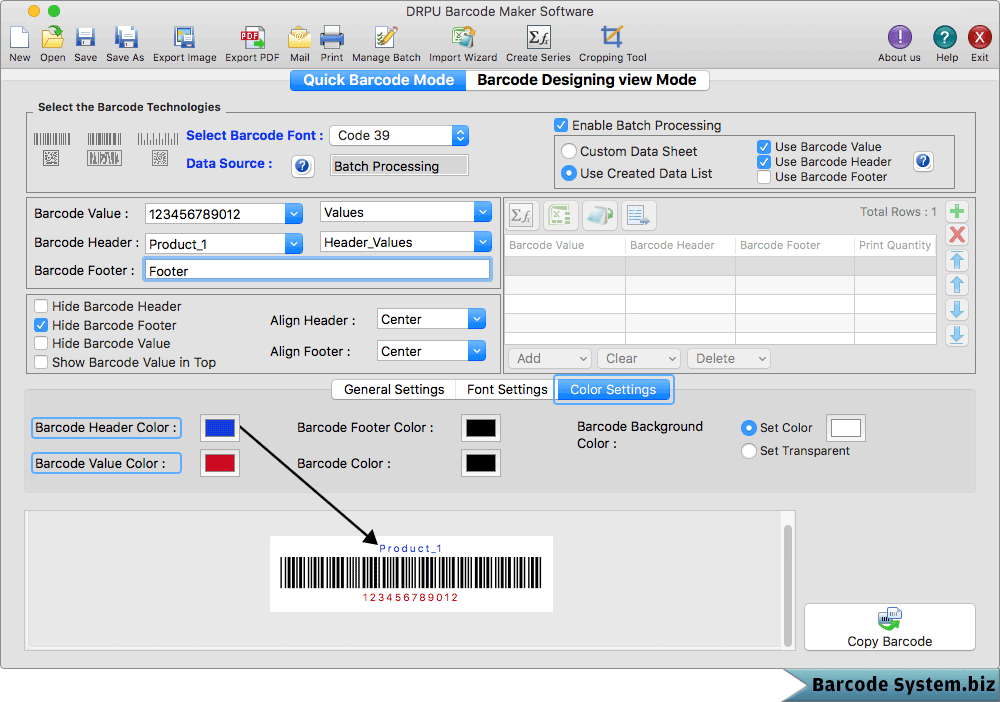The width and height of the screenshot is (1000, 702).
Task: Click the Data Source help question icon
Action: 302,166
